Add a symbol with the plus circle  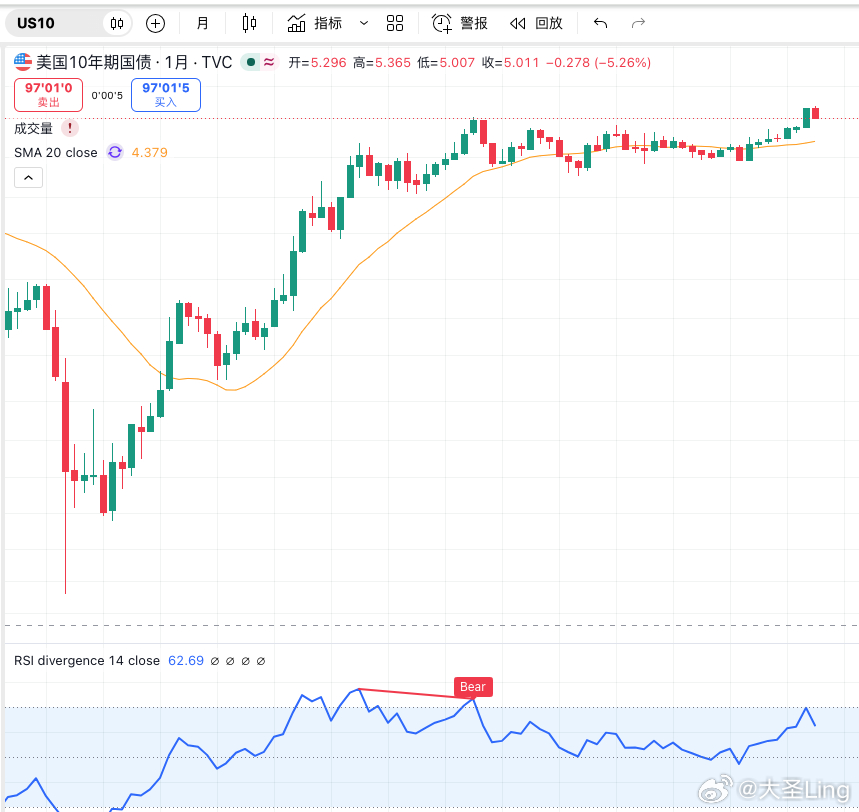(156, 24)
